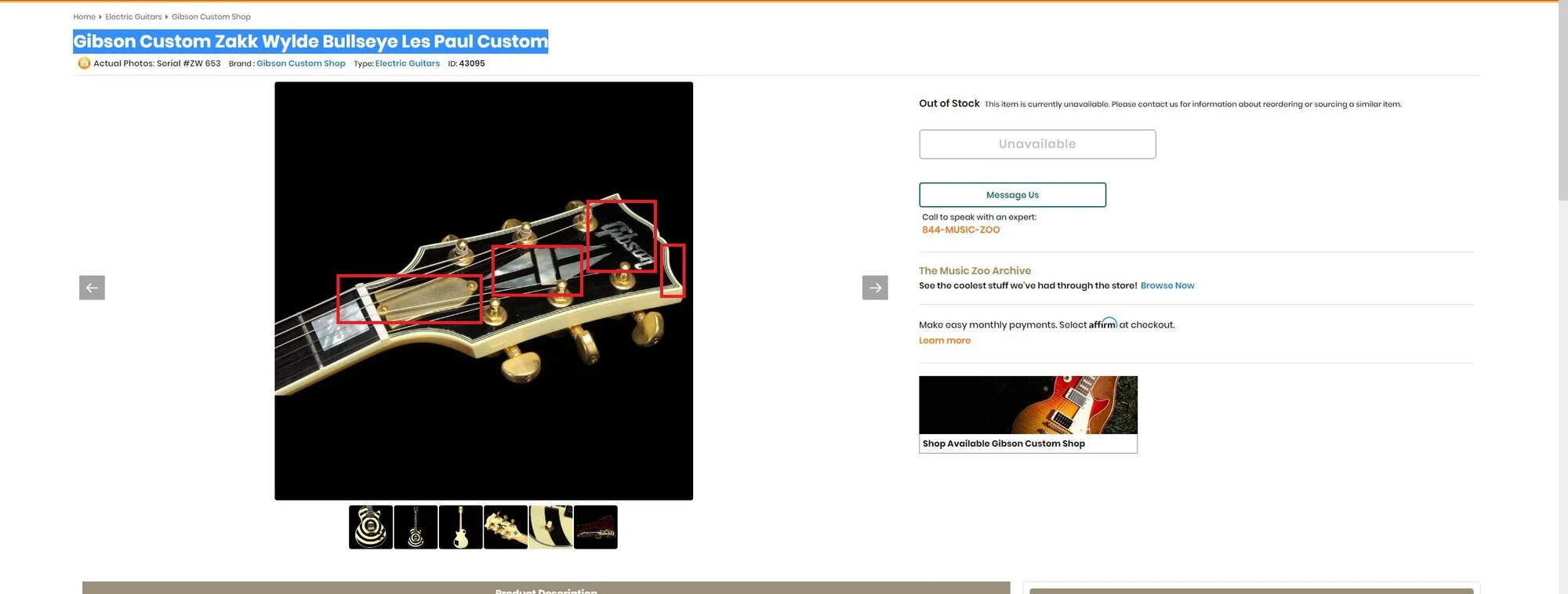Open the affirm Learn more link
This screenshot has height=594, width=1568.
(x=944, y=340)
